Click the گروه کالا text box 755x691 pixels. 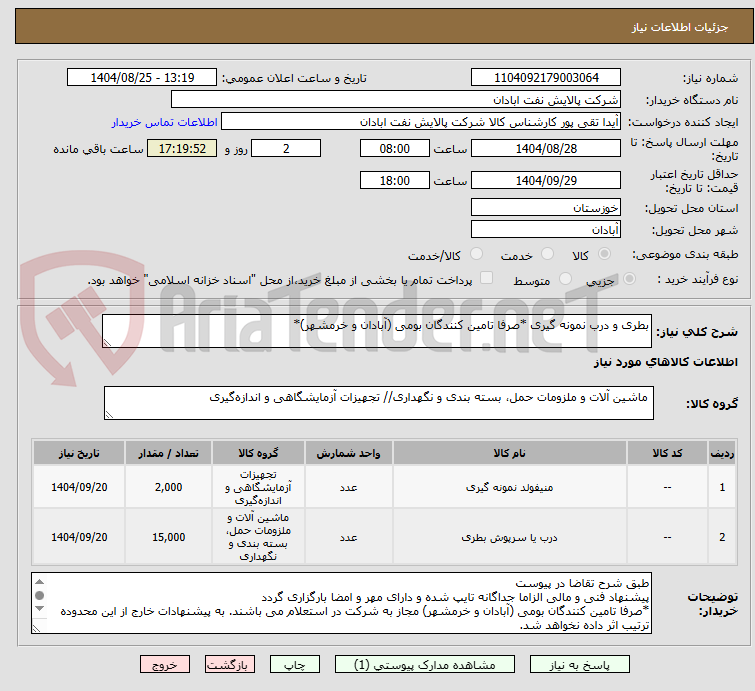378,403
